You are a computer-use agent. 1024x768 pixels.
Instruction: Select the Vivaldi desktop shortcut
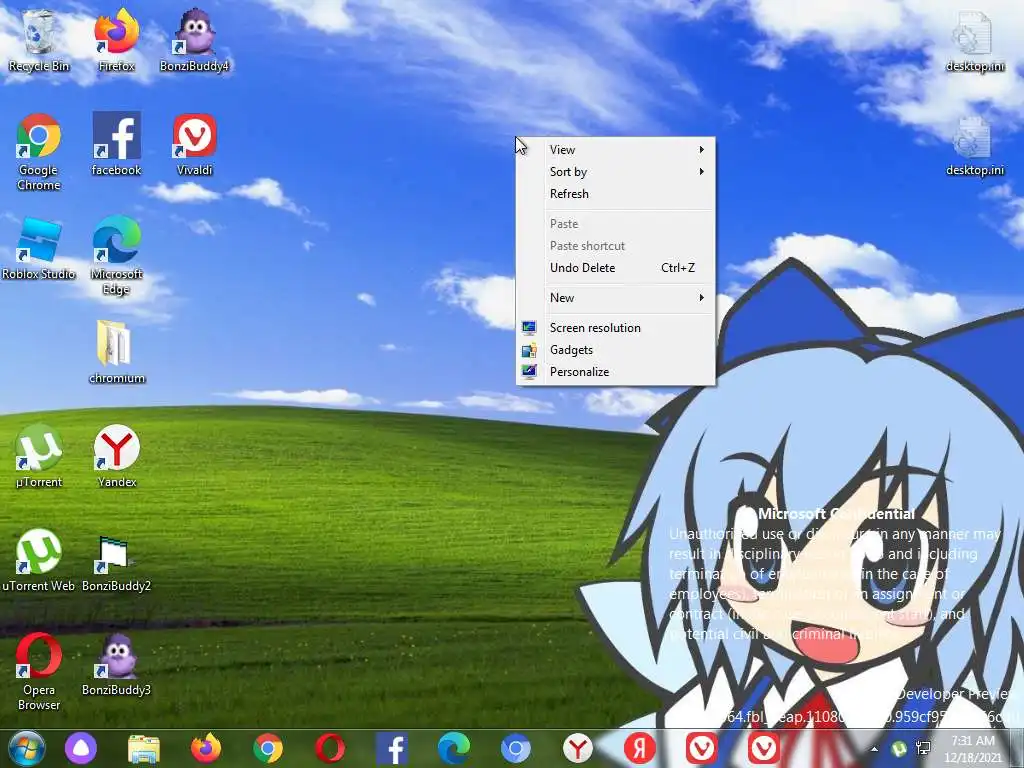point(194,144)
